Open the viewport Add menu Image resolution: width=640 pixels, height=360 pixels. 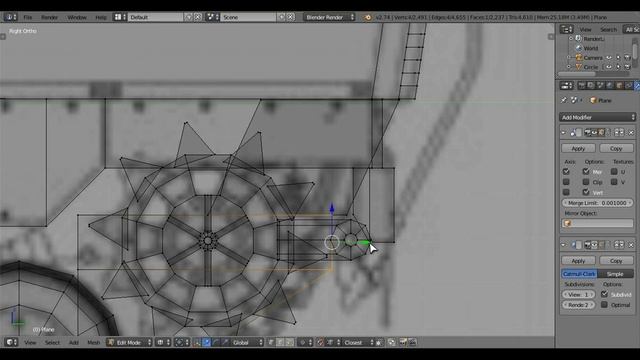pos(73,342)
